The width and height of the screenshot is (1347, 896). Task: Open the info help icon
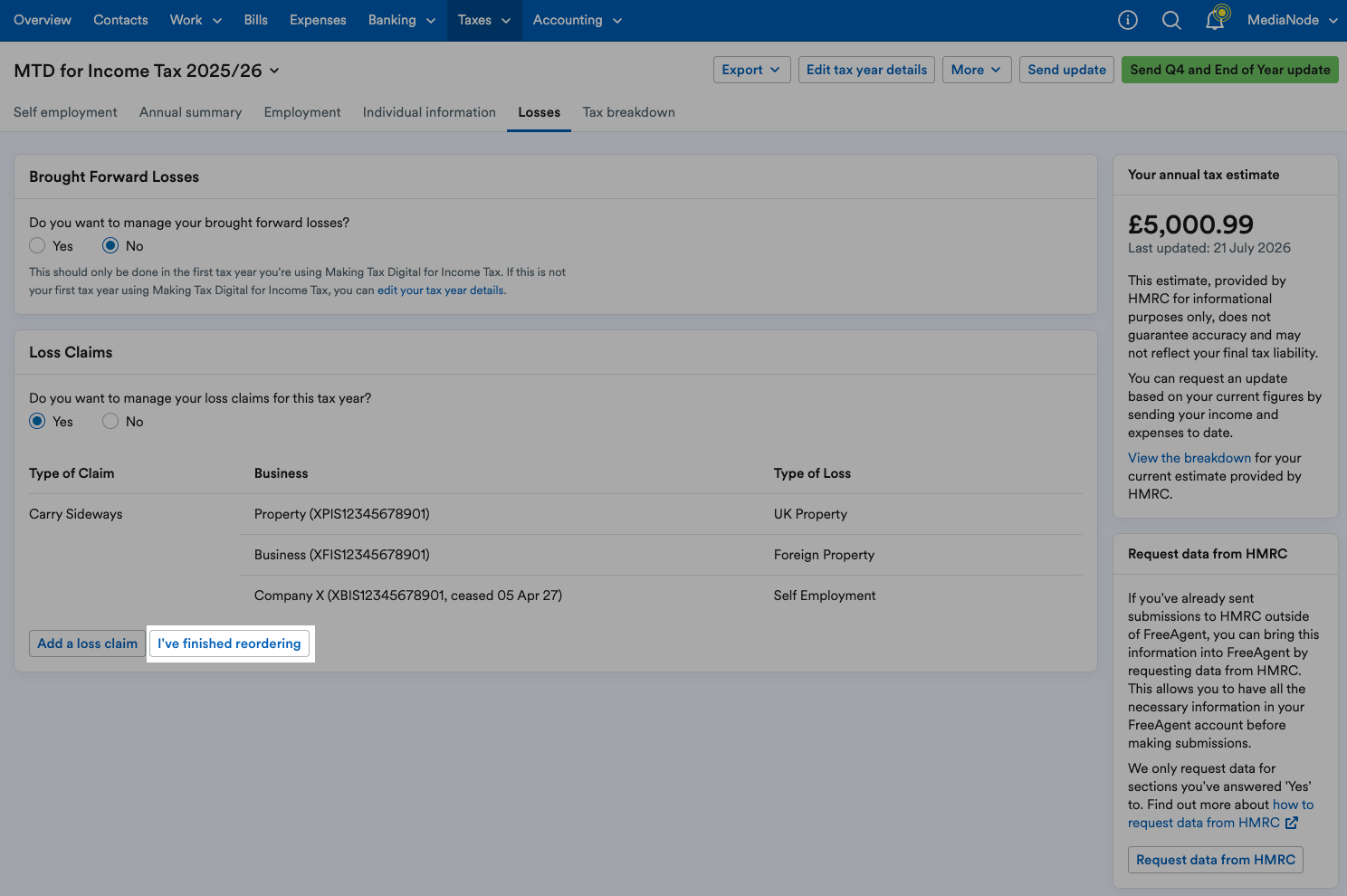point(1128,20)
